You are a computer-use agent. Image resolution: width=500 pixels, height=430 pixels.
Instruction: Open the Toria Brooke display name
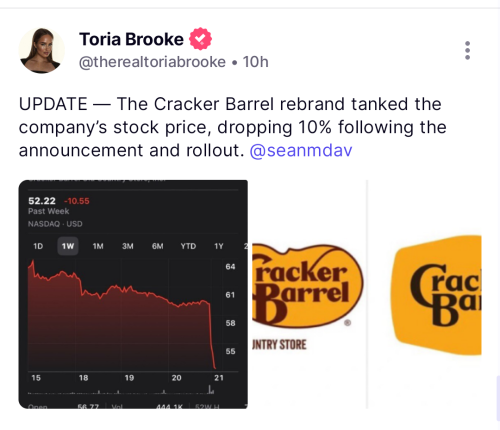(x=131, y=39)
